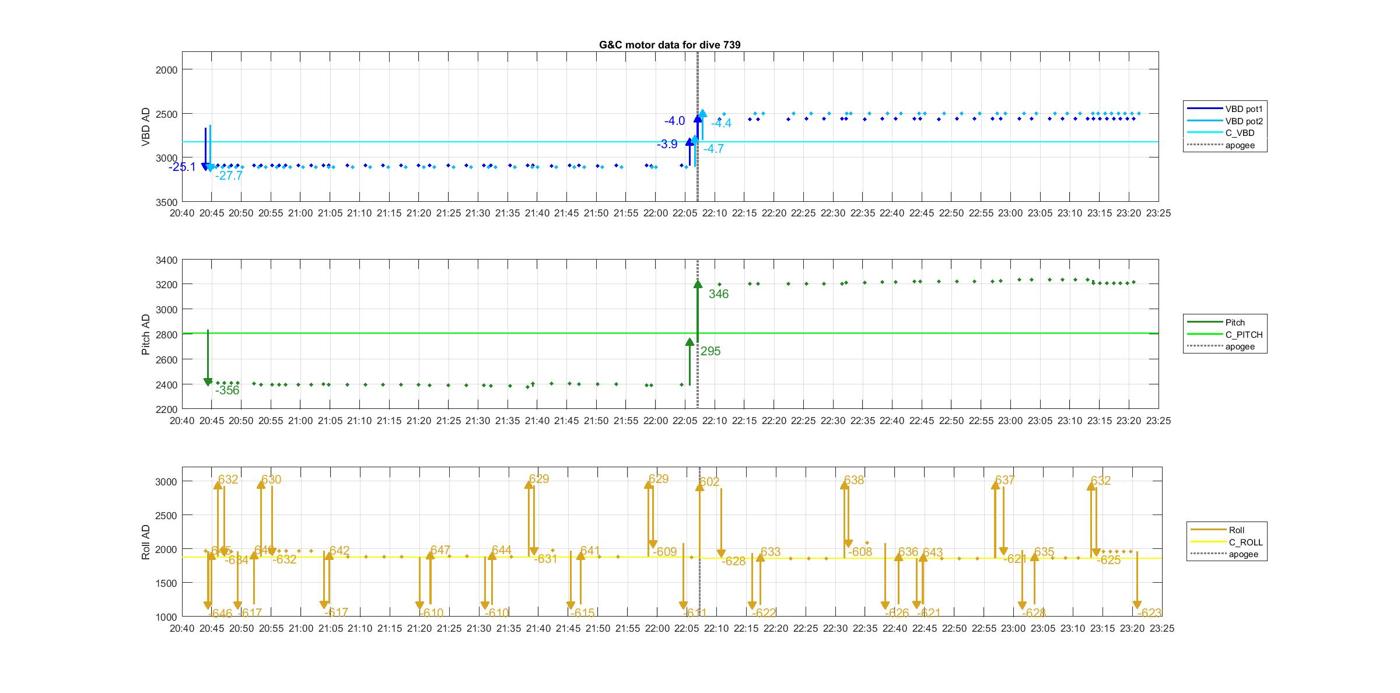The width and height of the screenshot is (1400, 693).
Task: Click the '638' roll annotation
Action: pos(854,481)
